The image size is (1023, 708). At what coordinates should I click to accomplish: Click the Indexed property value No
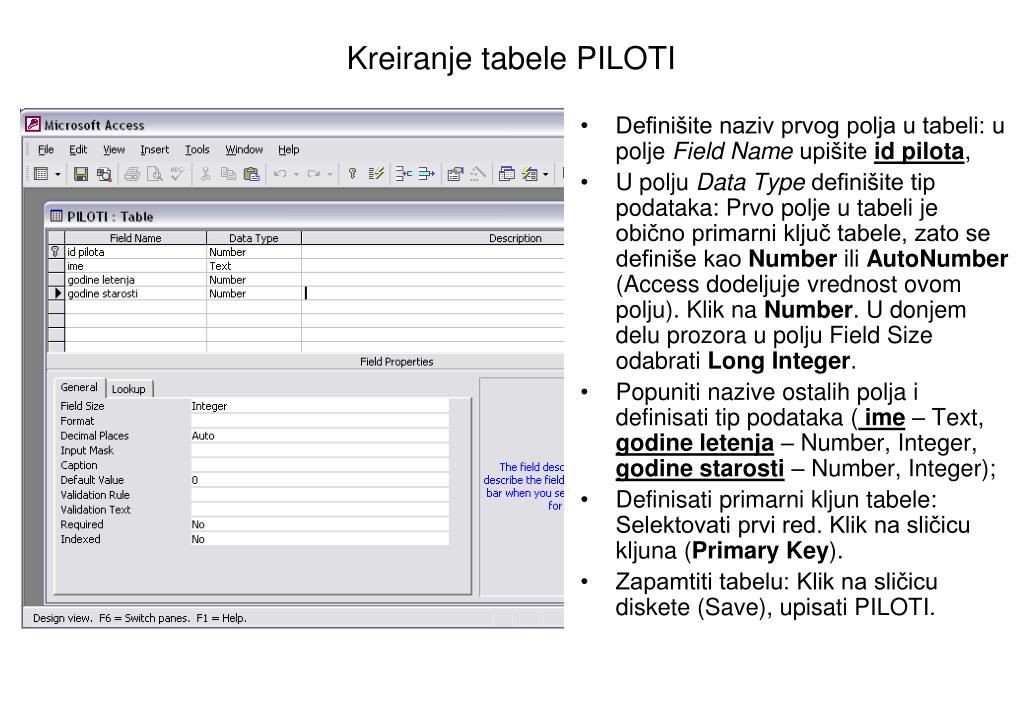click(320, 539)
